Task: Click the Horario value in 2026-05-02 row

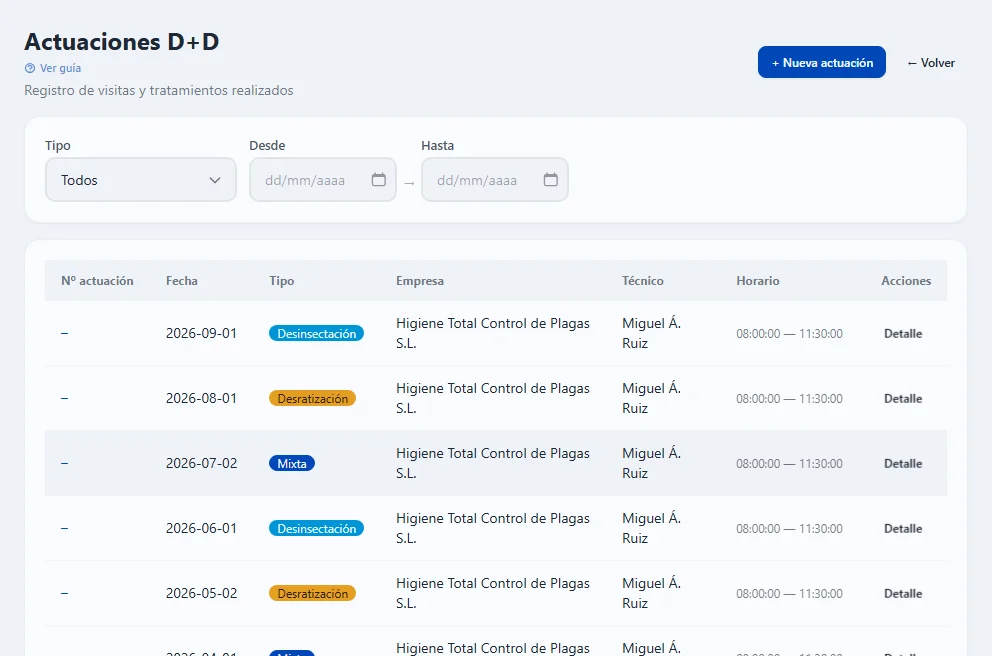Action: coord(789,593)
